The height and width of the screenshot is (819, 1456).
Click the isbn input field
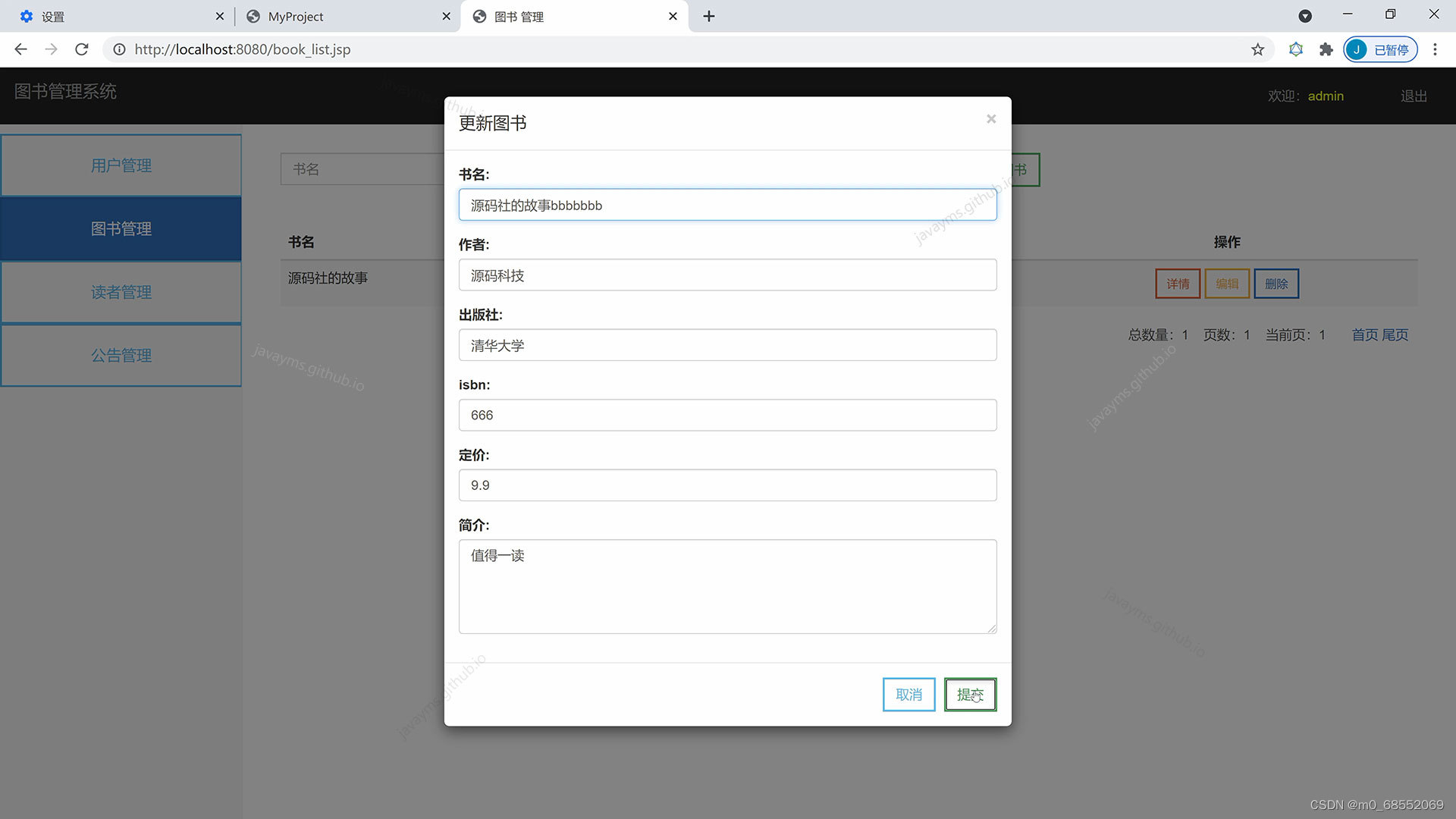click(727, 415)
